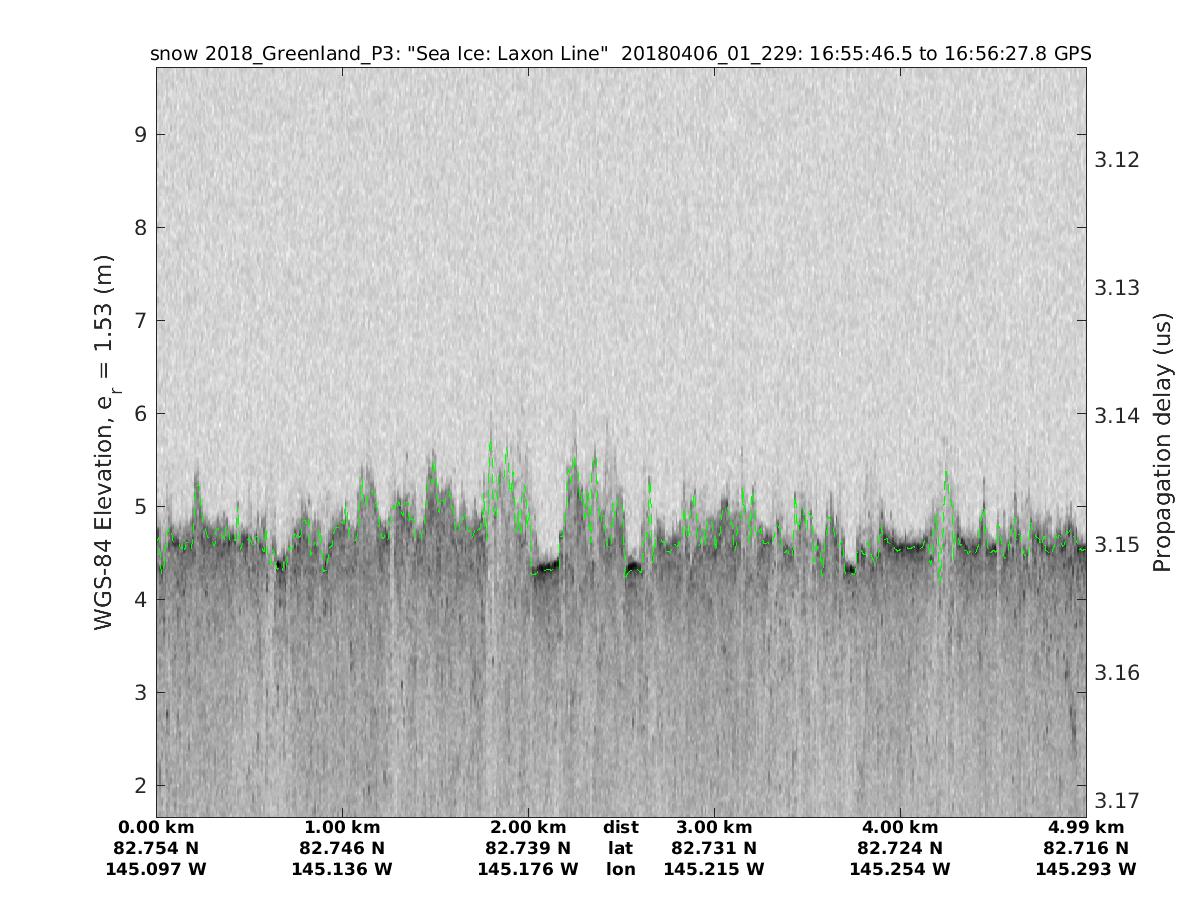Select the "1.00 km" distance label

tap(342, 827)
